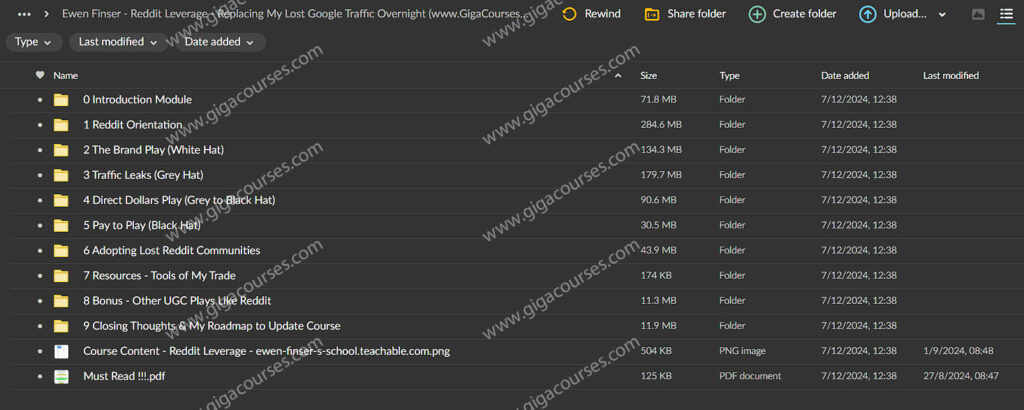Click the folder icon for 8 Bonus
This screenshot has height=410, width=1024.
click(x=61, y=301)
